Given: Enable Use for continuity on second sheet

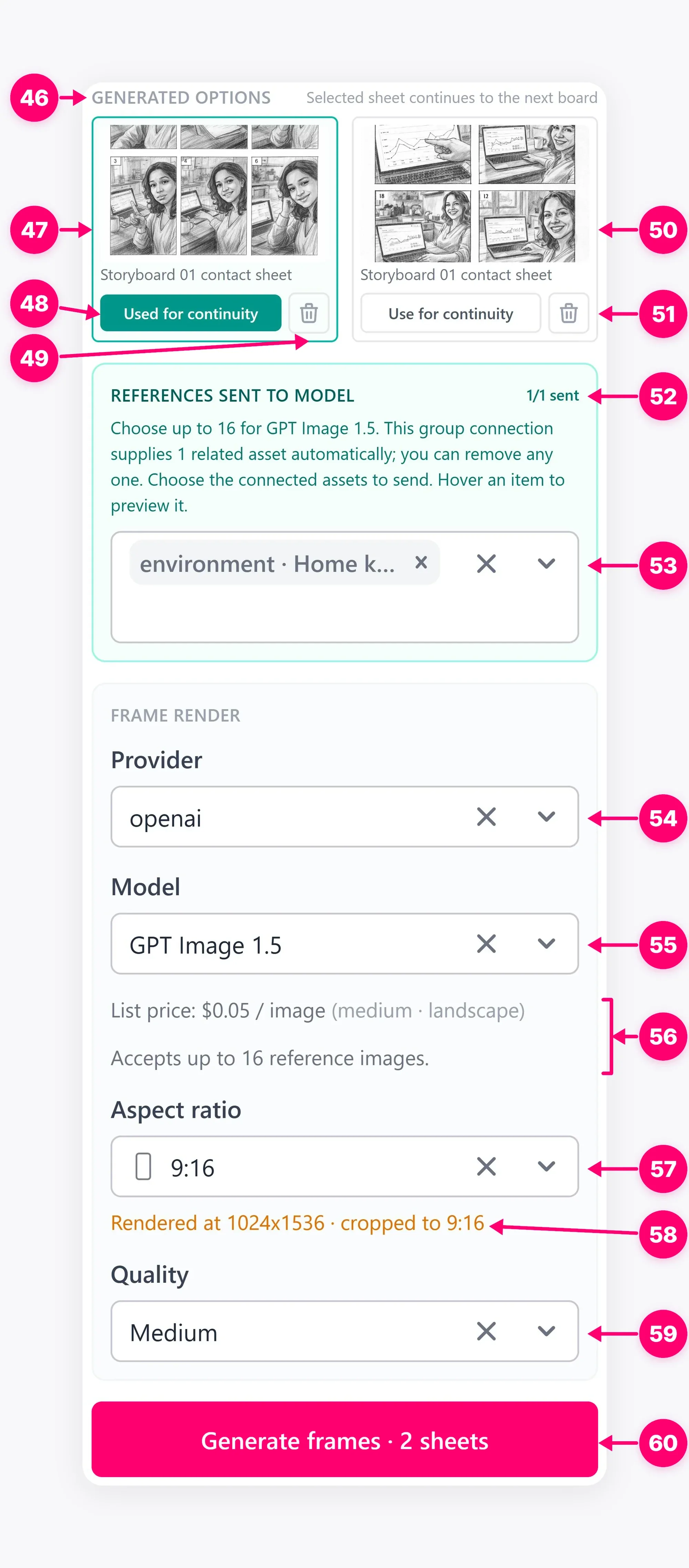Looking at the screenshot, I should (450, 313).
